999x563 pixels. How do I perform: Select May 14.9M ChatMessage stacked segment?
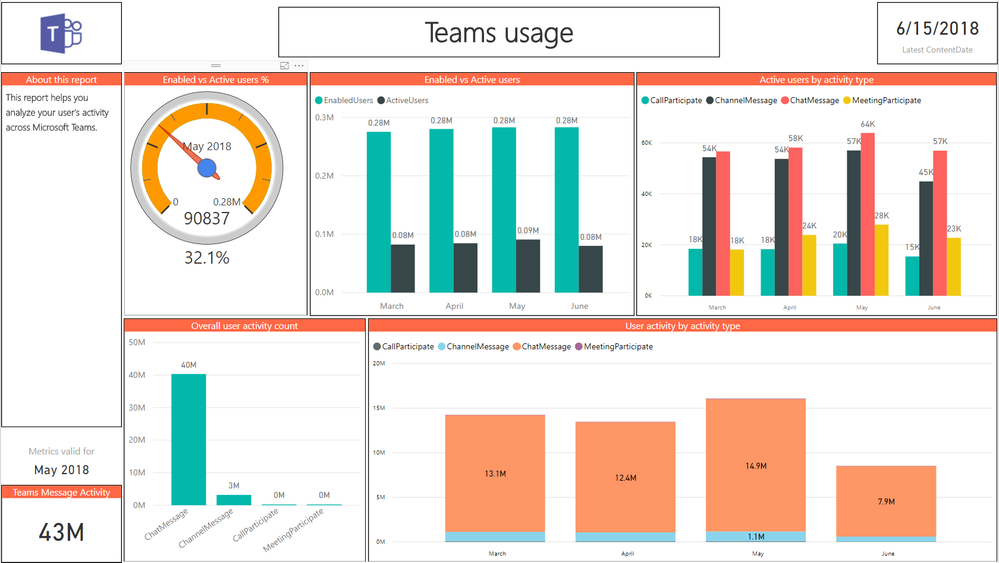point(756,465)
